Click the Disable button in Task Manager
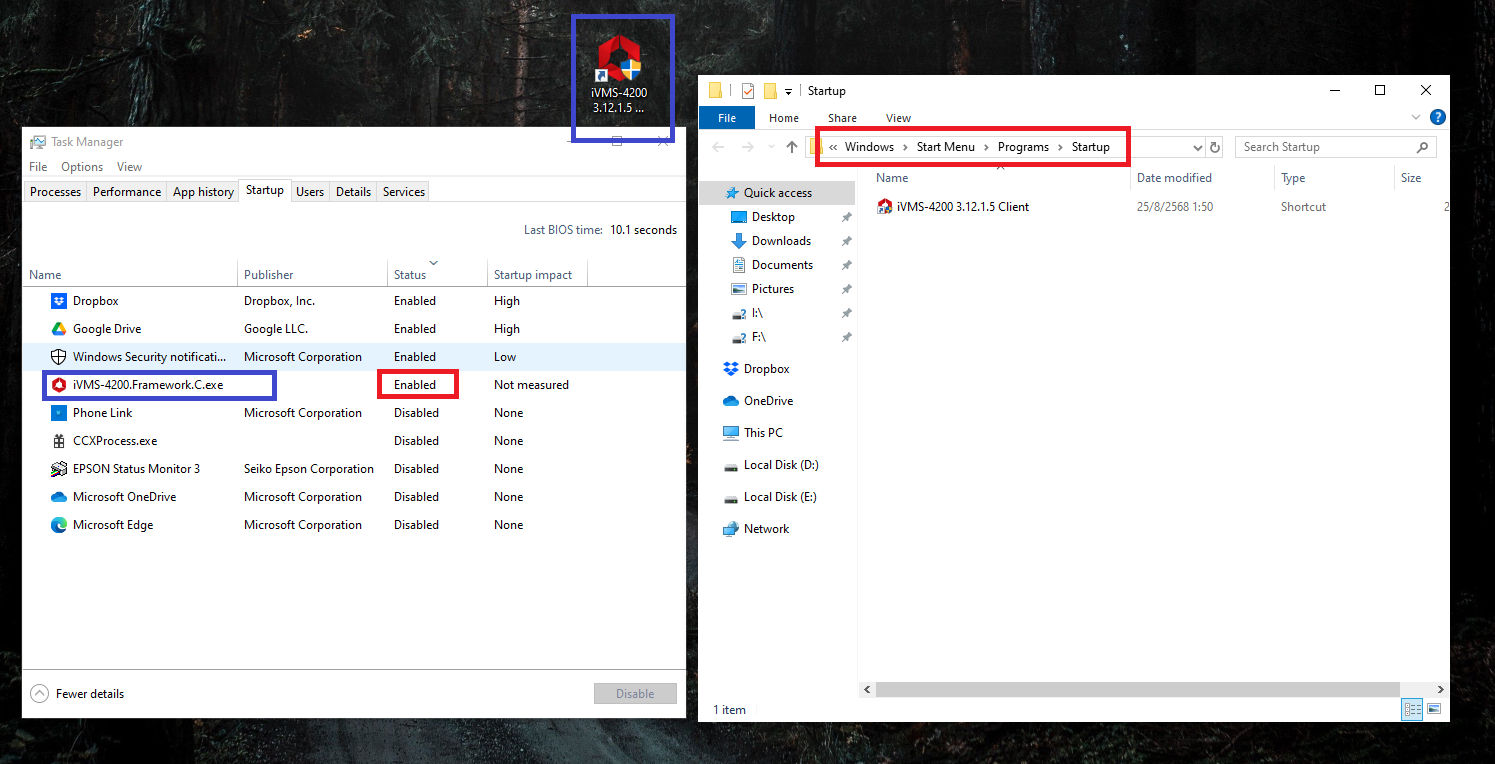This screenshot has height=764, width=1495. click(x=635, y=693)
